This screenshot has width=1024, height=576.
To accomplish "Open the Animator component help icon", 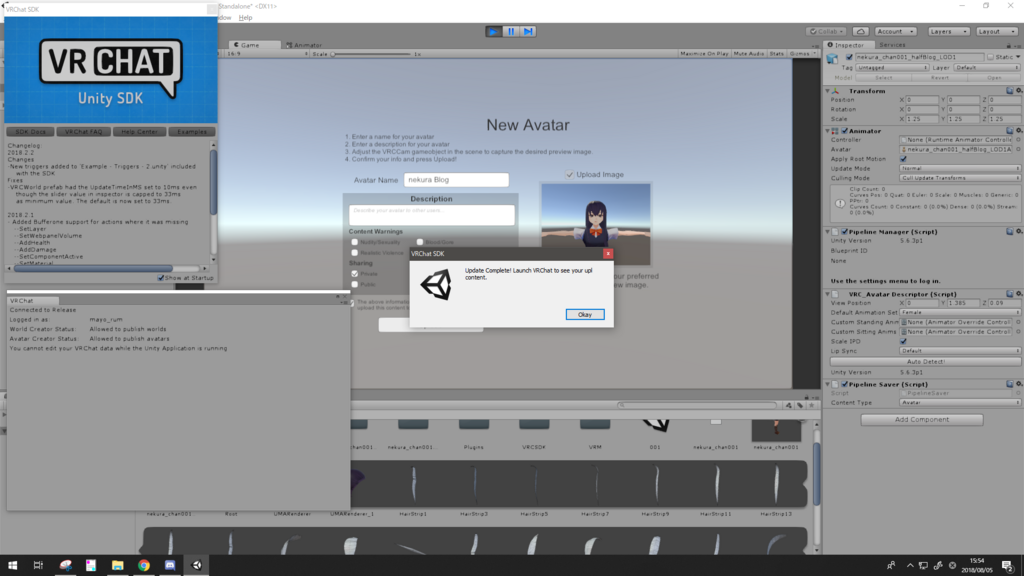I will pyautogui.click(x=1010, y=131).
